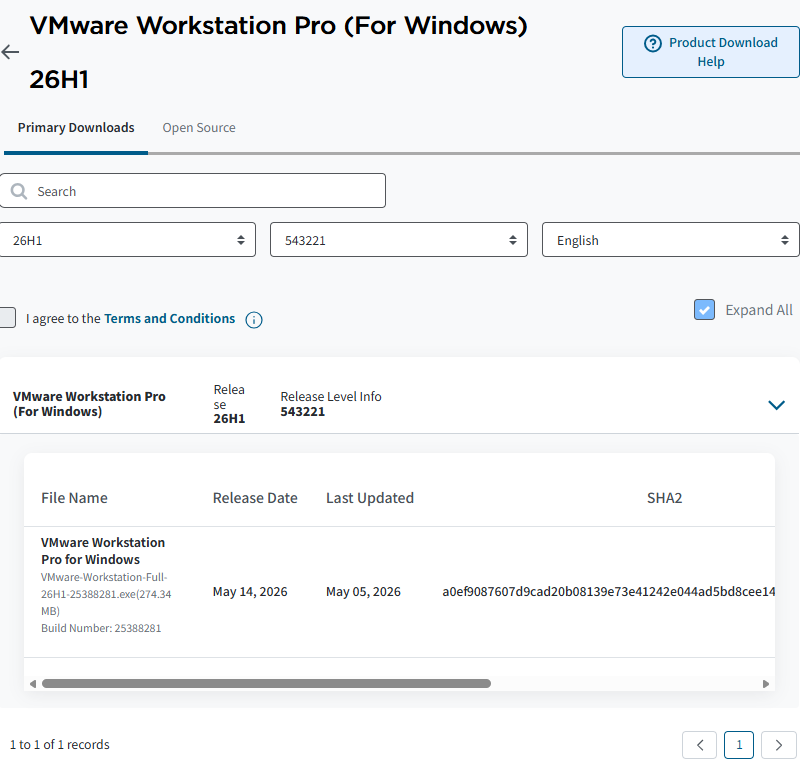Click the May 05, 2026 last updated date

363,592
